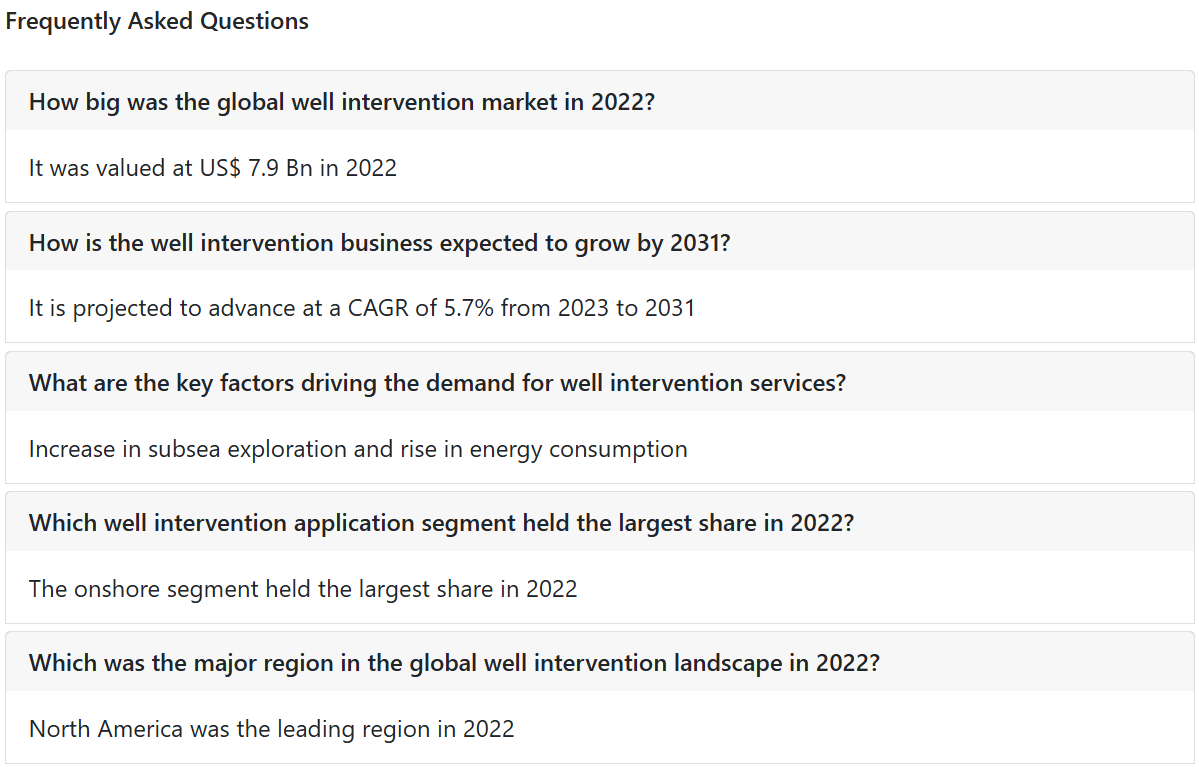This screenshot has height=767, width=1199.
Task: Click the answer 'Increase in subsea exploration' text
Action: (x=358, y=449)
